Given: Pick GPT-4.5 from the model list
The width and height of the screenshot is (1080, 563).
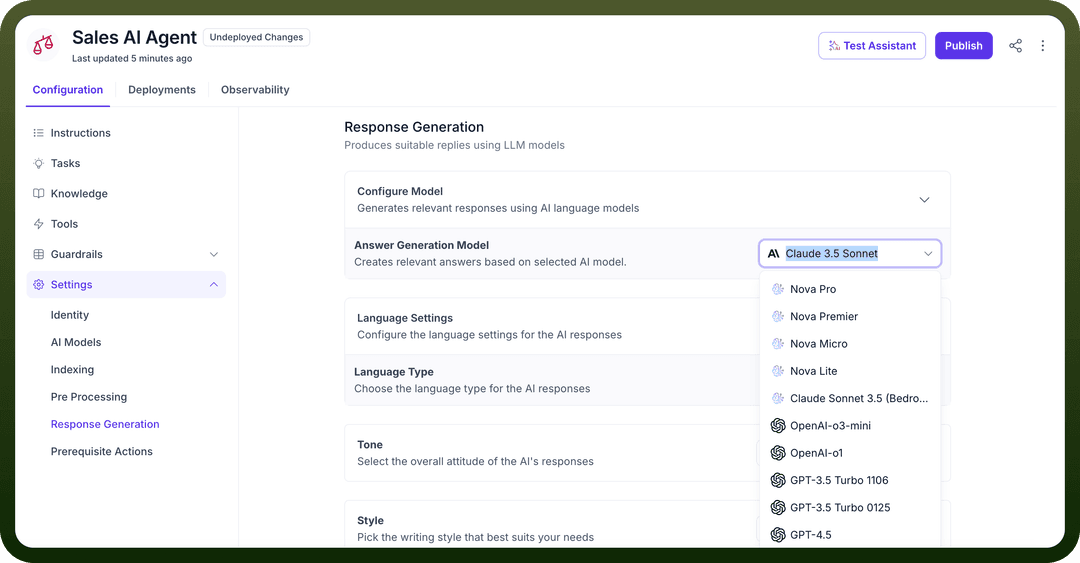Looking at the screenshot, I should pyautogui.click(x=850, y=535).
